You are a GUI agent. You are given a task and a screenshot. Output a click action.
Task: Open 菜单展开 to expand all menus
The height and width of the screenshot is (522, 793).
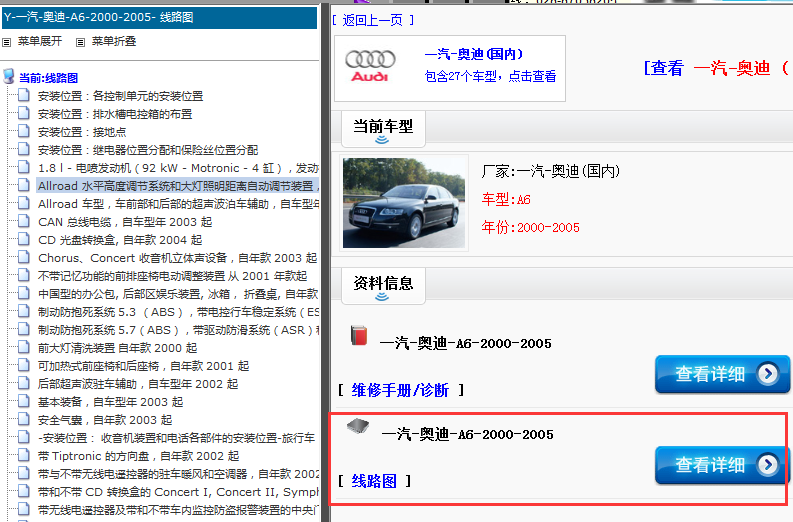[39, 41]
